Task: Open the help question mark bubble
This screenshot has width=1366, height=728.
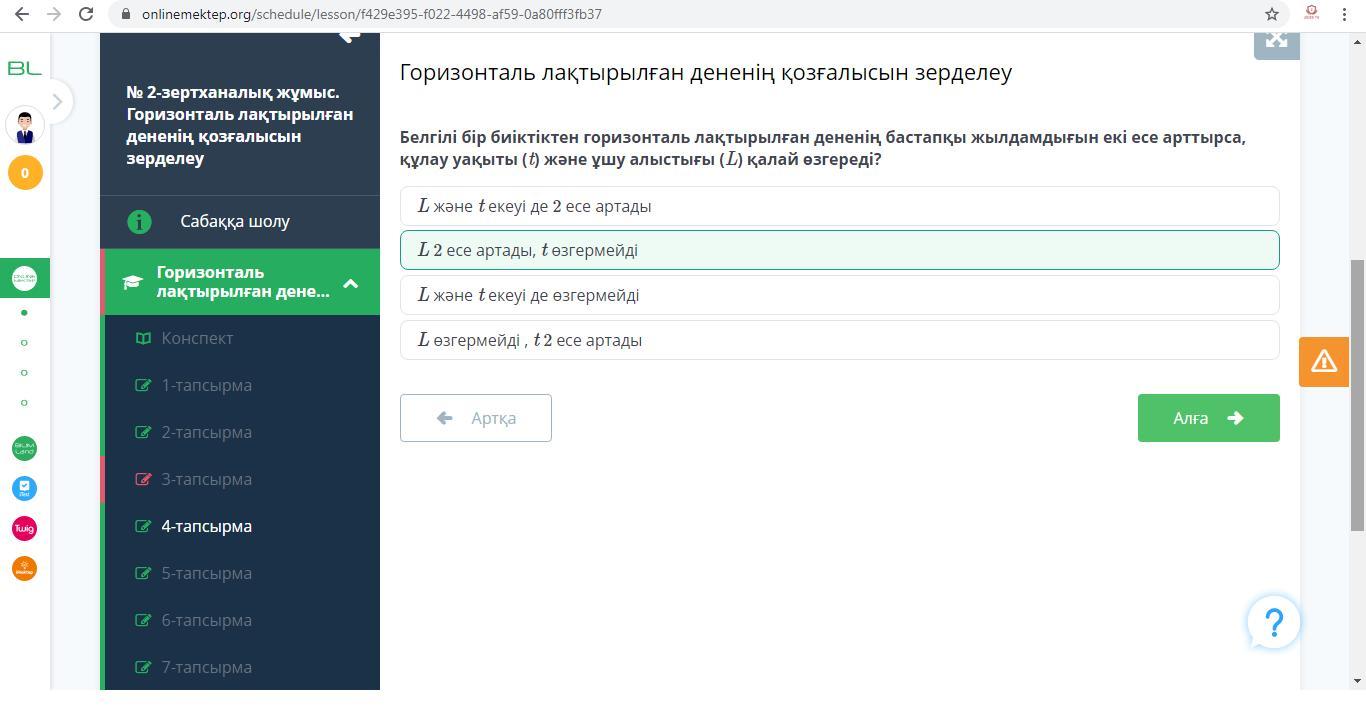Action: (1274, 622)
